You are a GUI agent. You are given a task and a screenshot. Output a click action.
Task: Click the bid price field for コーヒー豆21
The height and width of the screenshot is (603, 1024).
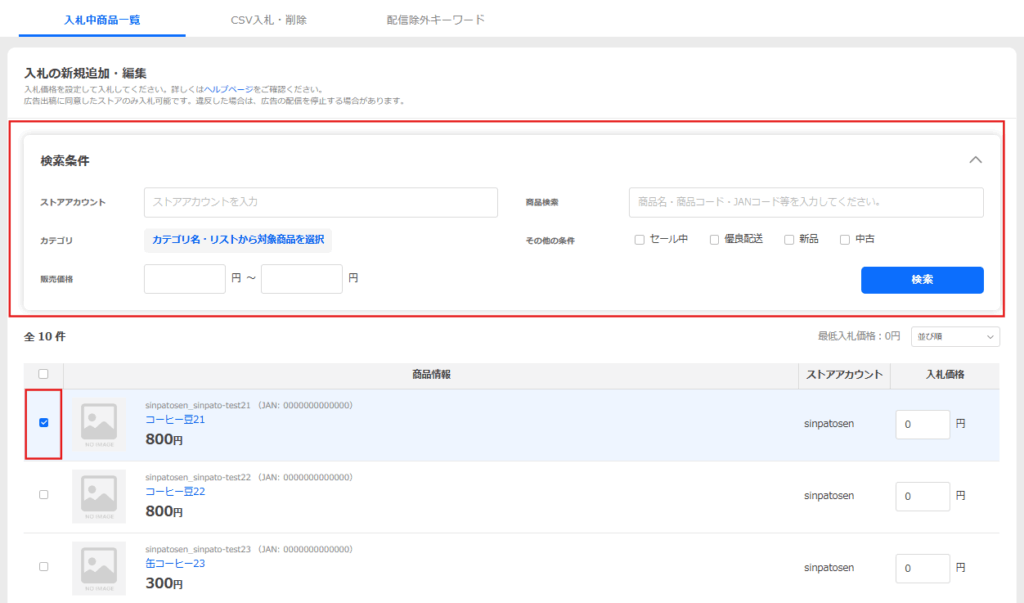[922, 424]
